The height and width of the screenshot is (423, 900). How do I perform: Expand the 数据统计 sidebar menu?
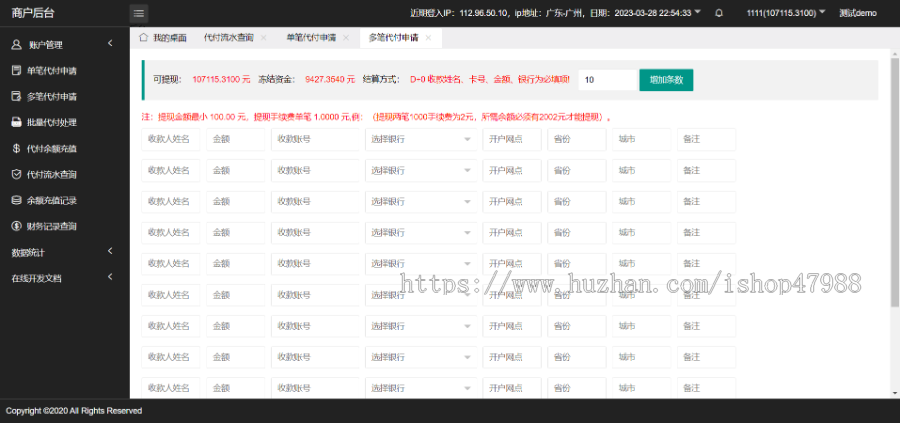[110, 251]
